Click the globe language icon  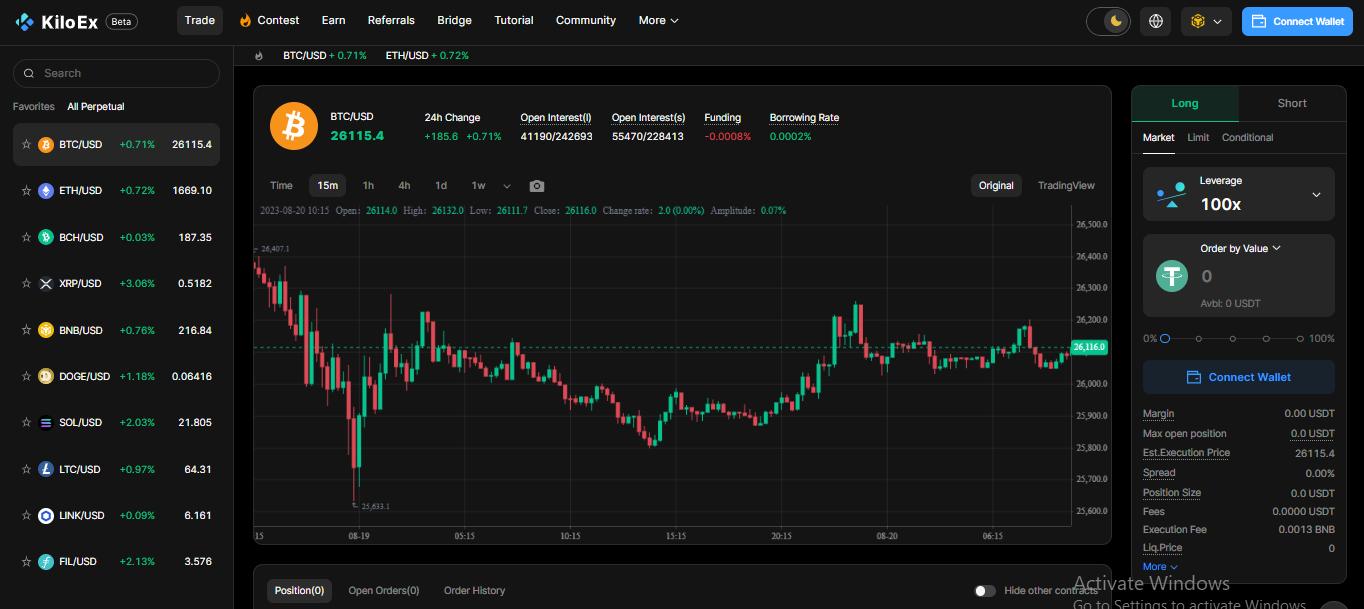1156,21
